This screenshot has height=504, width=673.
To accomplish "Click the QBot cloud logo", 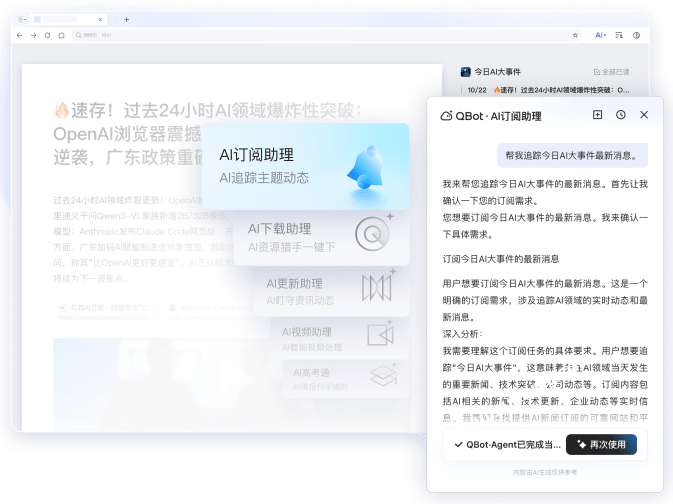I will point(446,116).
